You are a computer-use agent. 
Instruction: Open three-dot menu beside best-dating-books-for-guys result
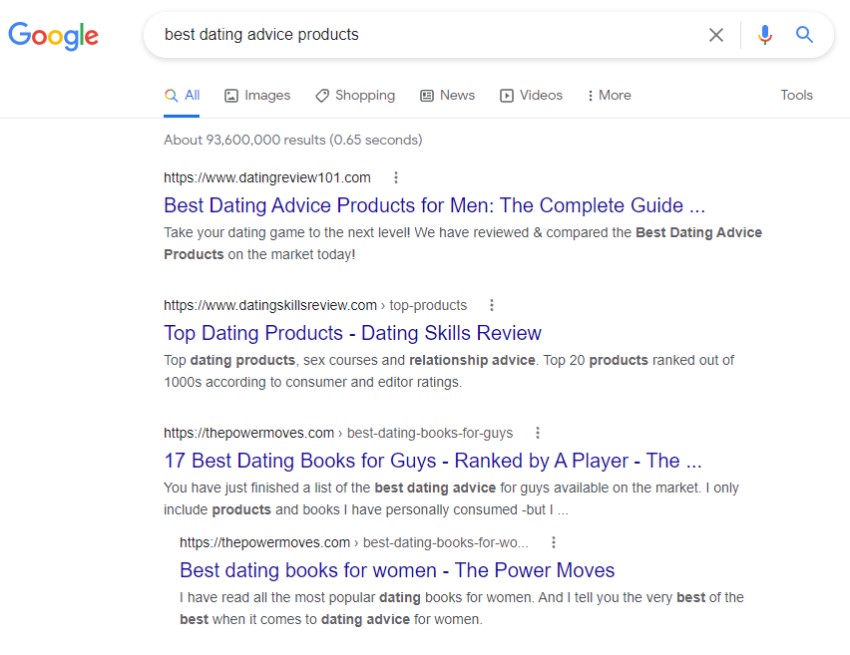click(538, 433)
